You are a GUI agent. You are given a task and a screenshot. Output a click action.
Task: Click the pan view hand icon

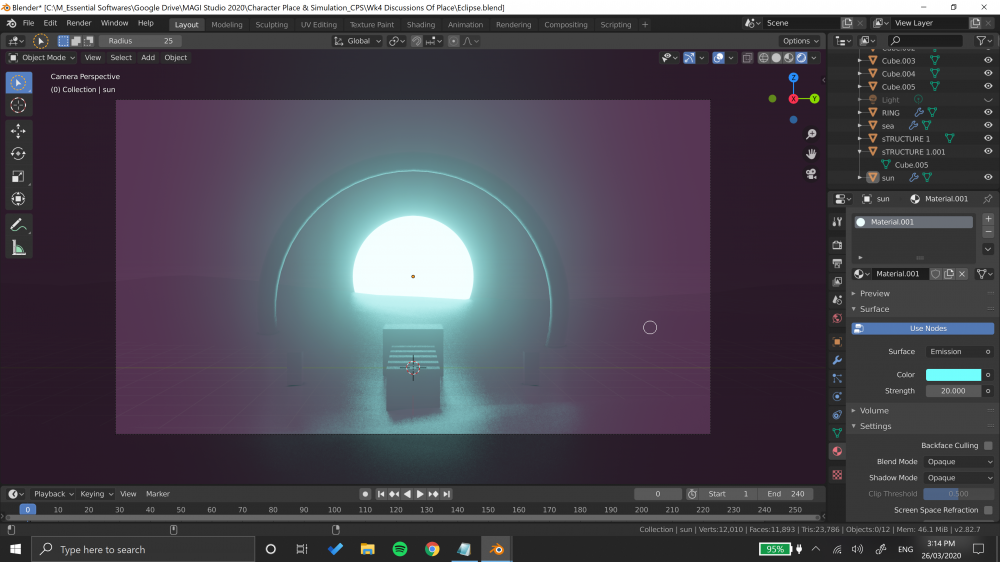[x=811, y=154]
